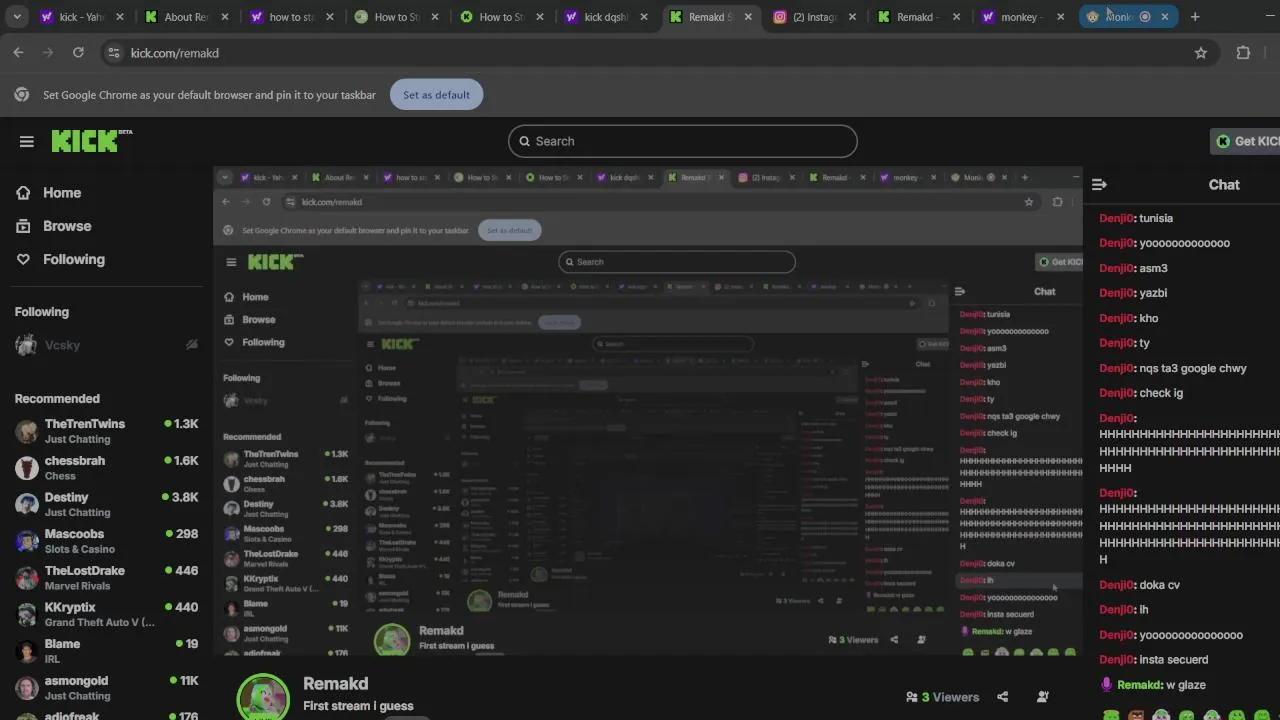The height and width of the screenshot is (720, 1280).
Task: Click Denji0's 'insta secuerd' chat message
Action: tap(1154, 660)
